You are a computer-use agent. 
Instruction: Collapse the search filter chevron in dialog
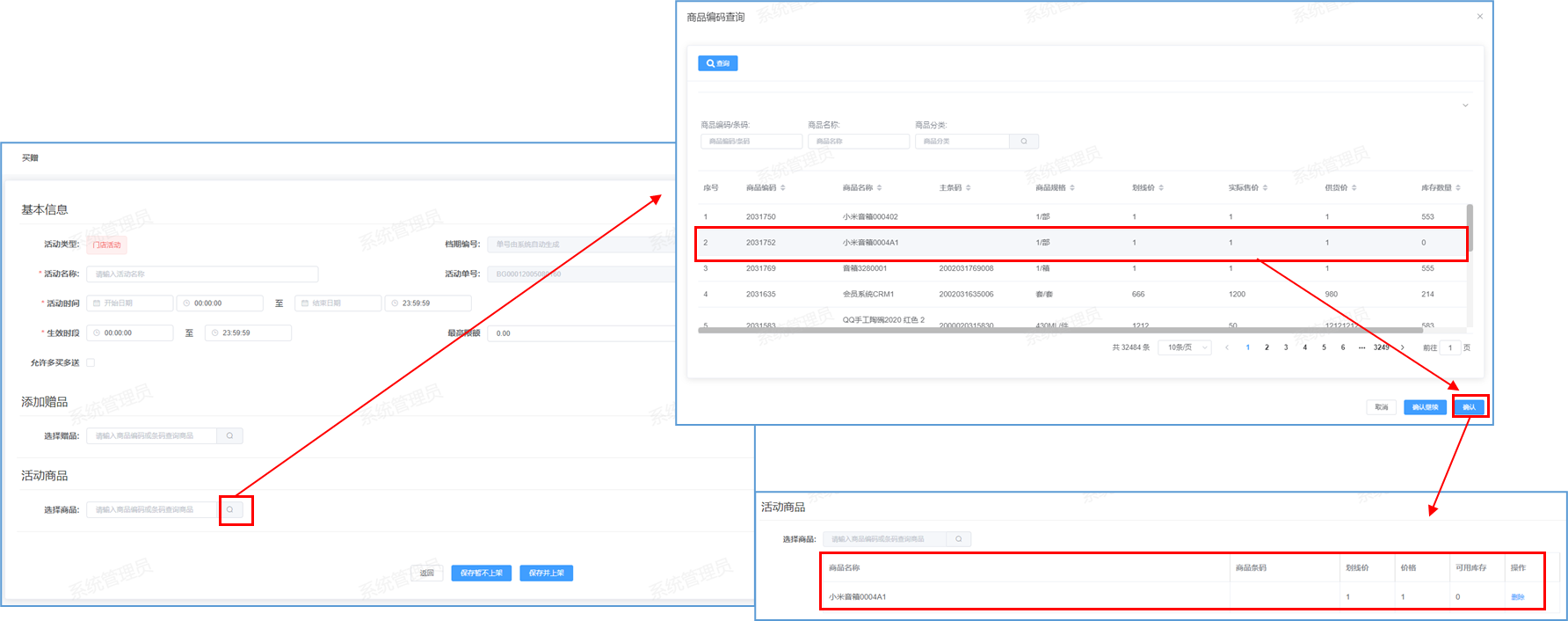[x=1465, y=106]
